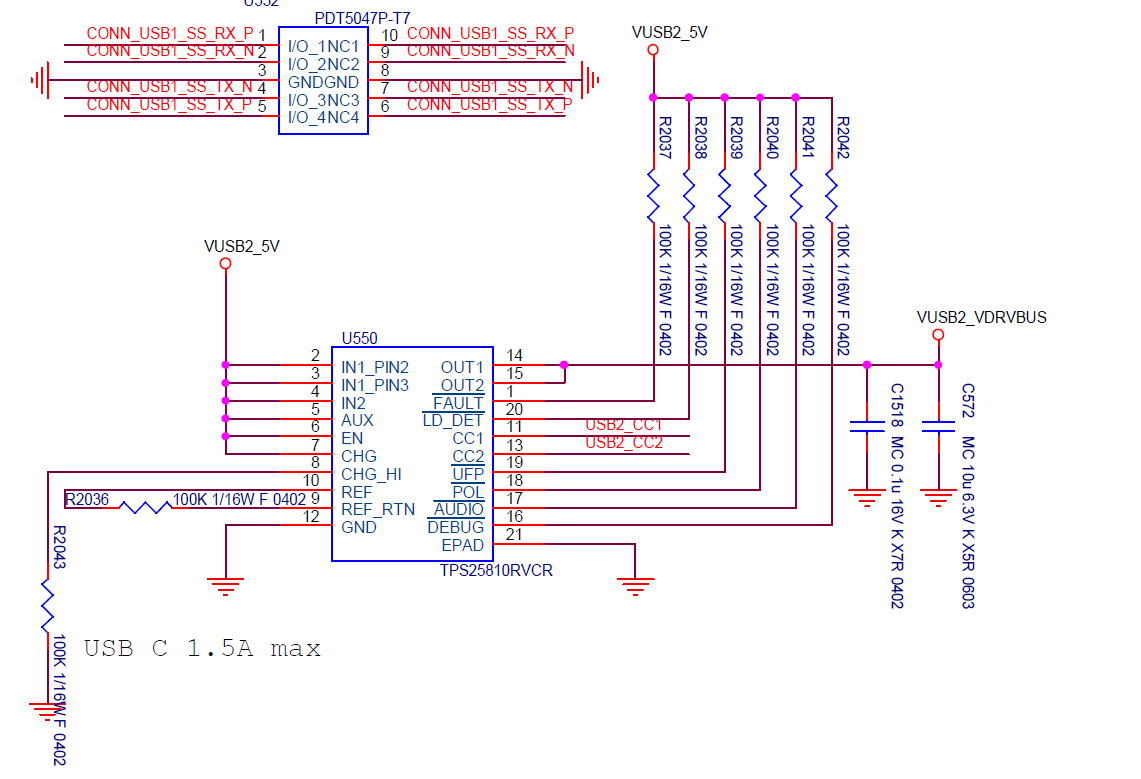Click C1518 value MC 0.1u 16V text
Screen dimensions: 1141x779
(897, 522)
